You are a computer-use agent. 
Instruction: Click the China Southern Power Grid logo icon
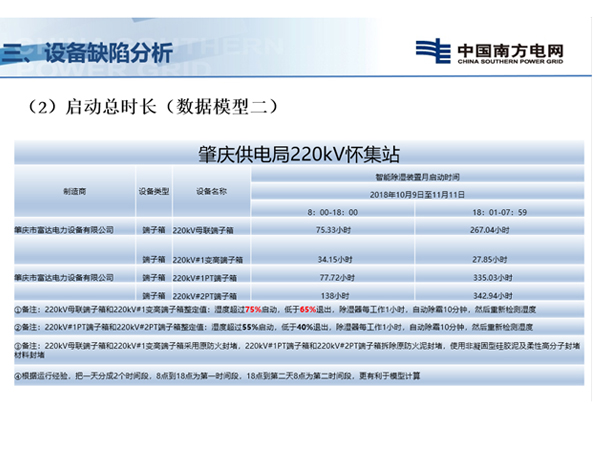433,51
